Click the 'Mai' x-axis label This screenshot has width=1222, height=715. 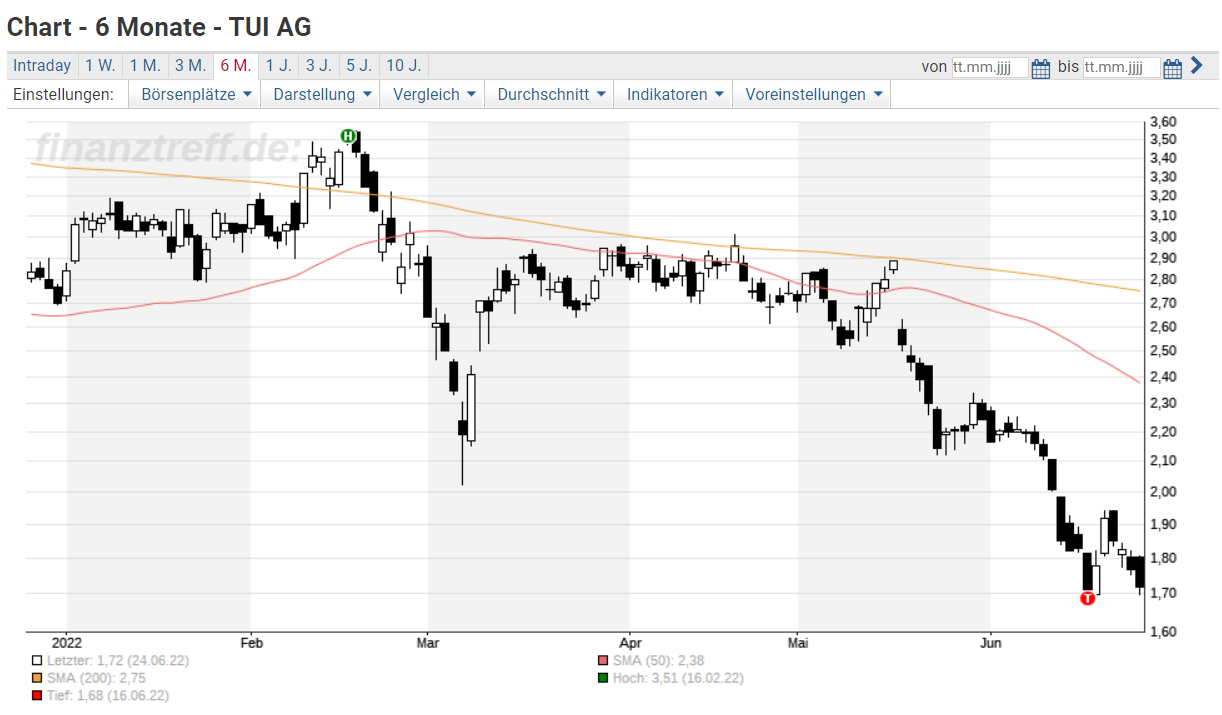(x=797, y=641)
